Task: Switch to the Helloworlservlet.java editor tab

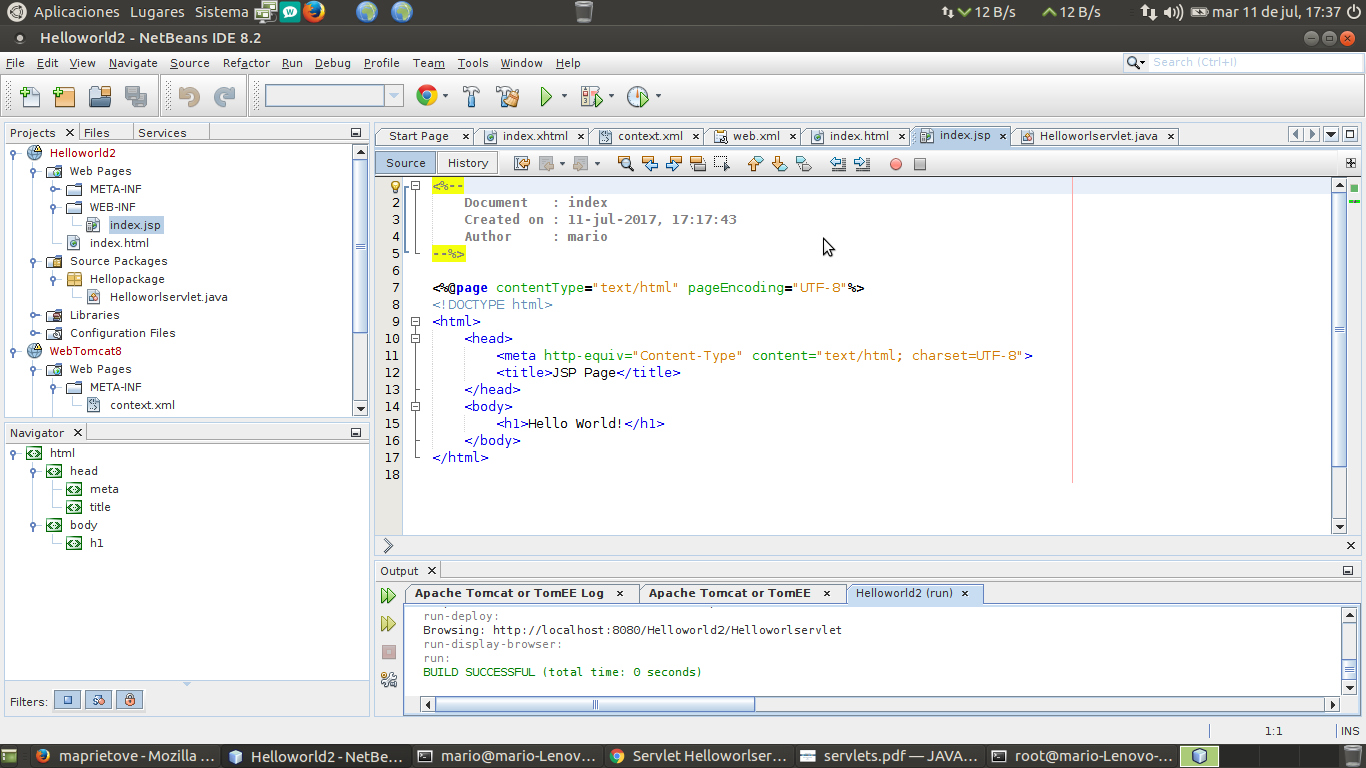Action: (x=1097, y=136)
